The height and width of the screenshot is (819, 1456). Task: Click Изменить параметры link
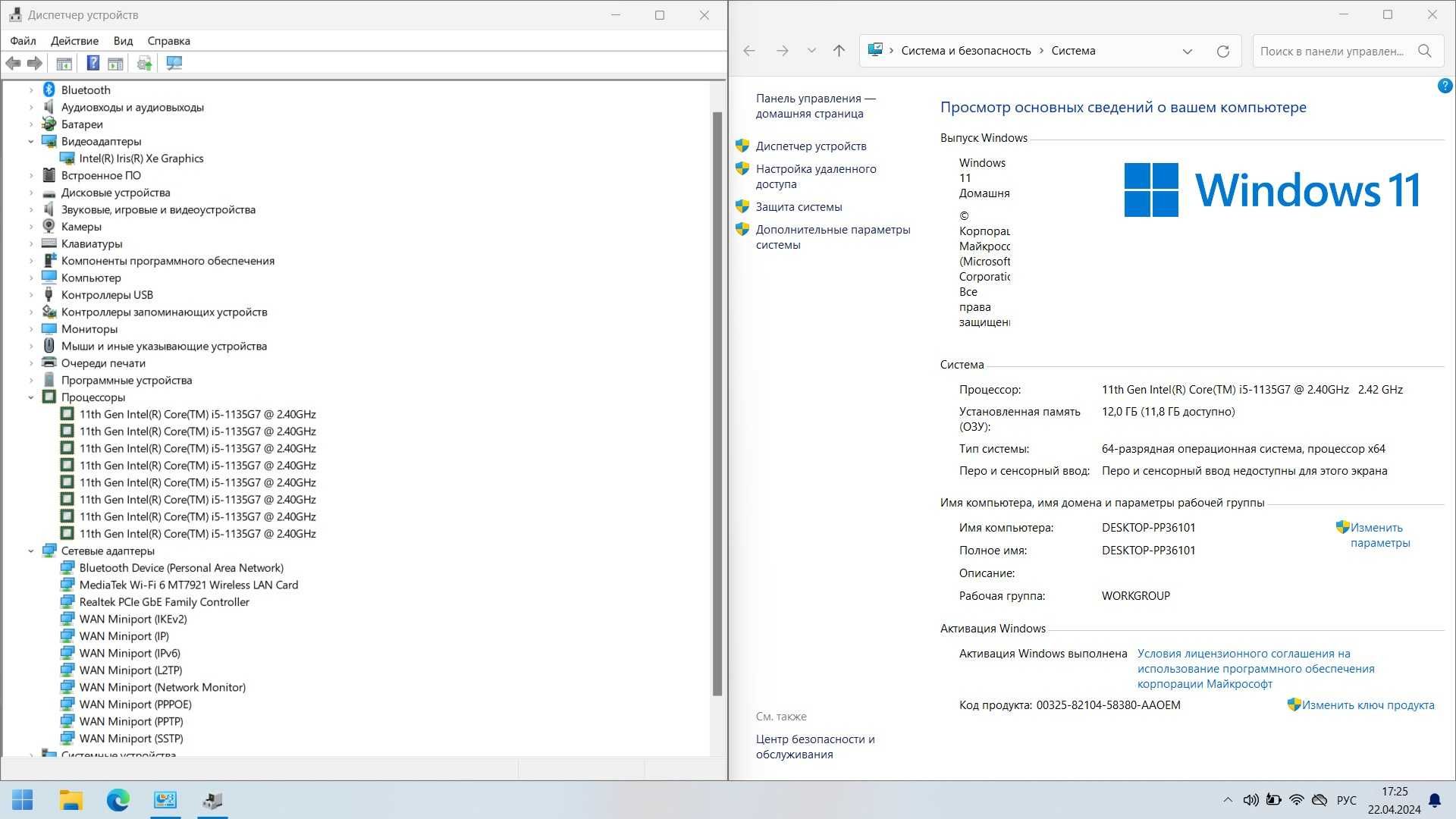[1379, 535]
